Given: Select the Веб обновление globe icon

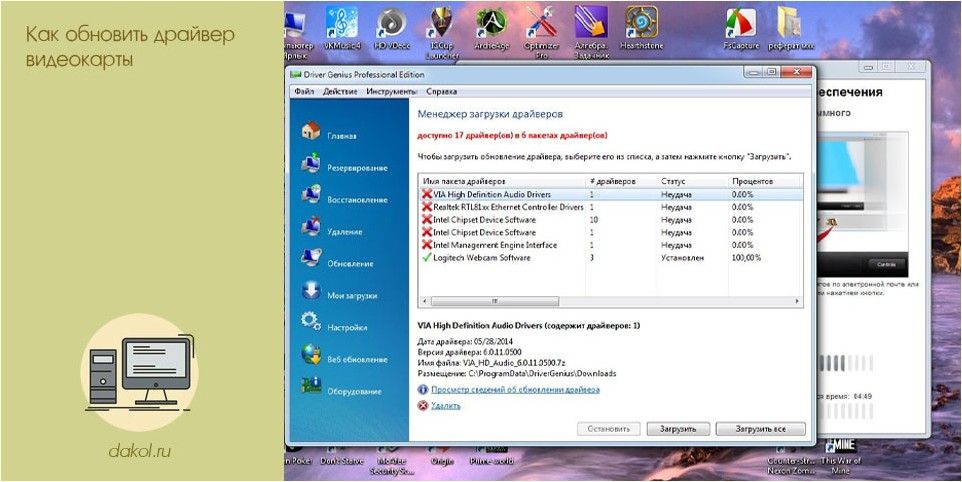Looking at the screenshot, I should [311, 354].
